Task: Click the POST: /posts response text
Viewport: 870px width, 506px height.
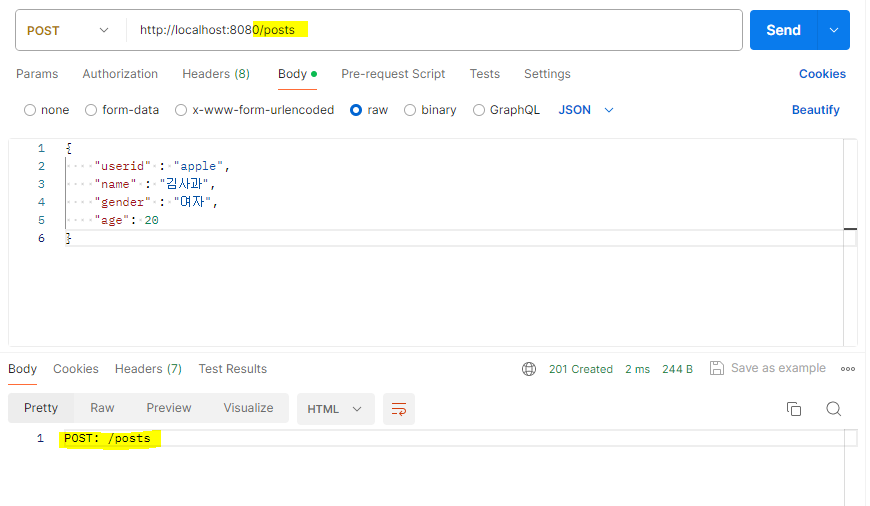Action: 107,438
